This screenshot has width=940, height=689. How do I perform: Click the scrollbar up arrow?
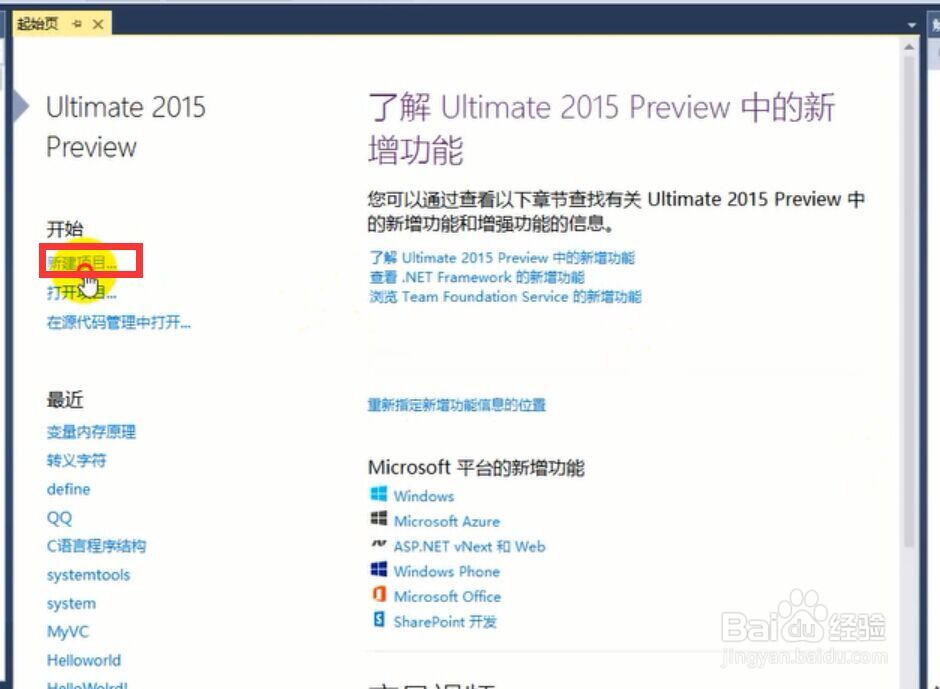pyautogui.click(x=909, y=47)
